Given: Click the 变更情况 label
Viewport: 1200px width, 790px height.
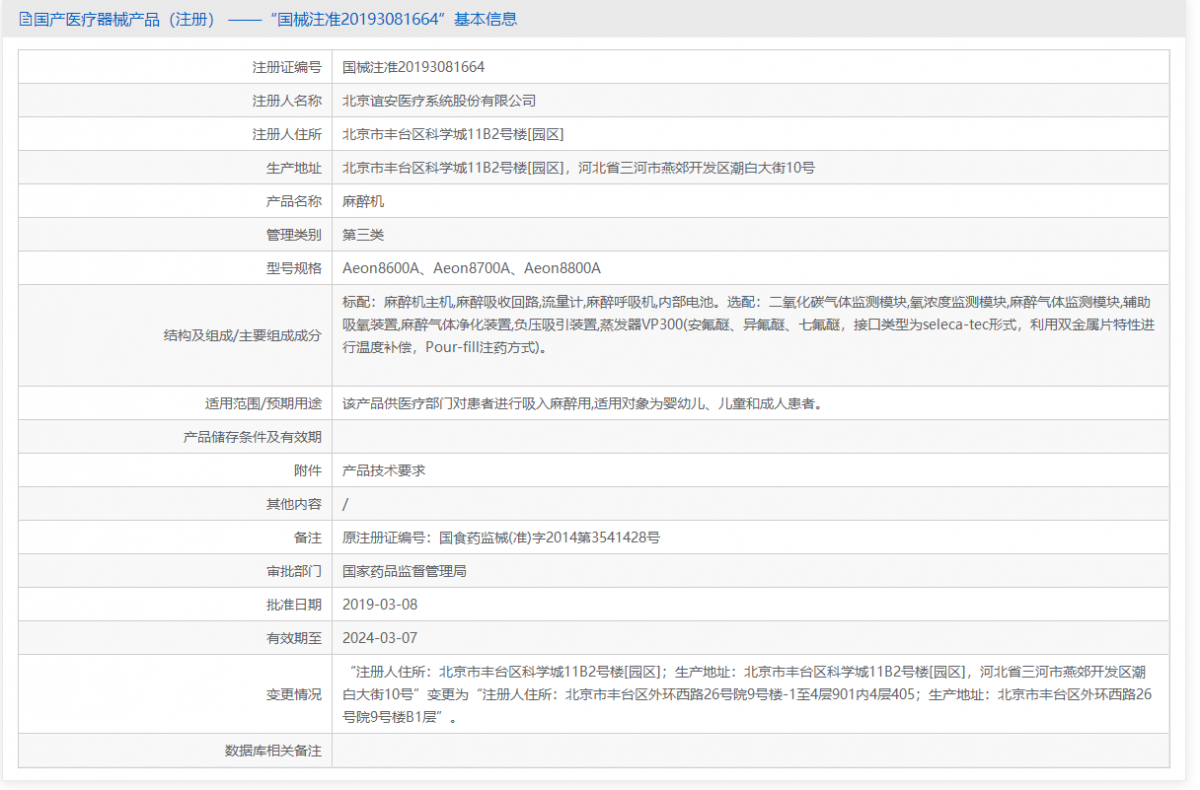Looking at the screenshot, I should point(294,694).
